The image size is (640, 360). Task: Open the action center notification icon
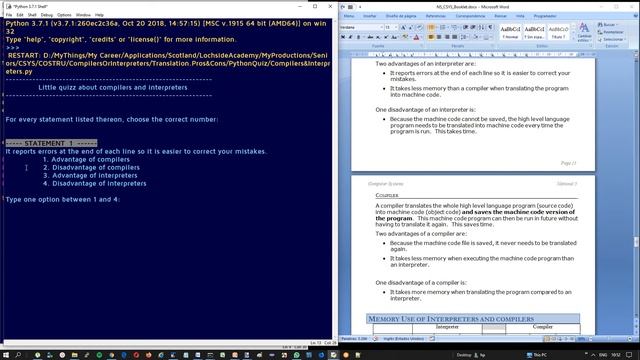(629, 355)
